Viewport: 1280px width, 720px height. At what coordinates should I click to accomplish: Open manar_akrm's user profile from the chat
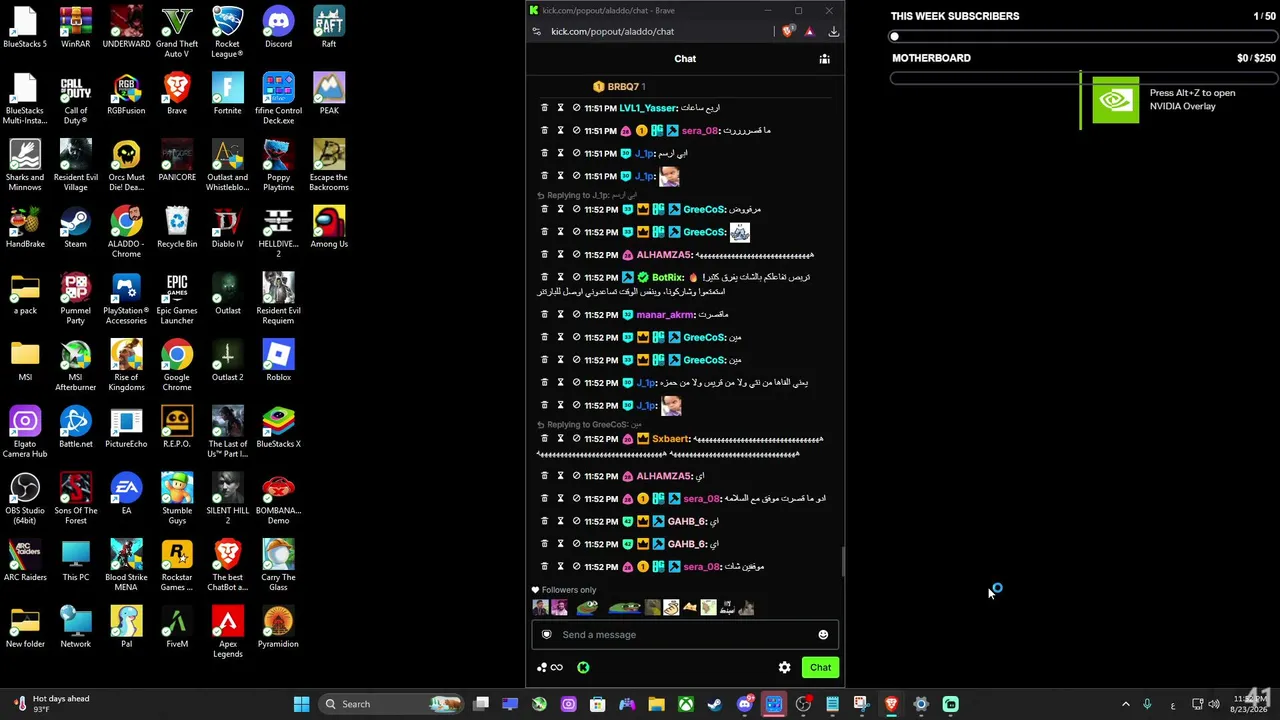[x=665, y=315]
